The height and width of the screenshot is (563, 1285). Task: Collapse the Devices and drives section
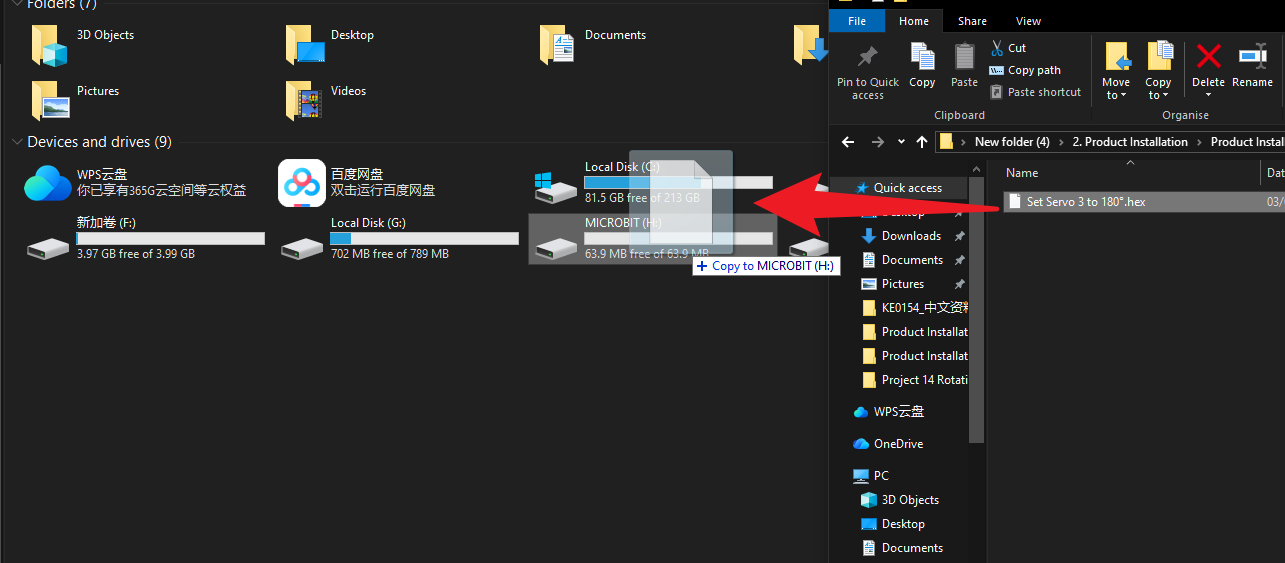tap(17, 142)
